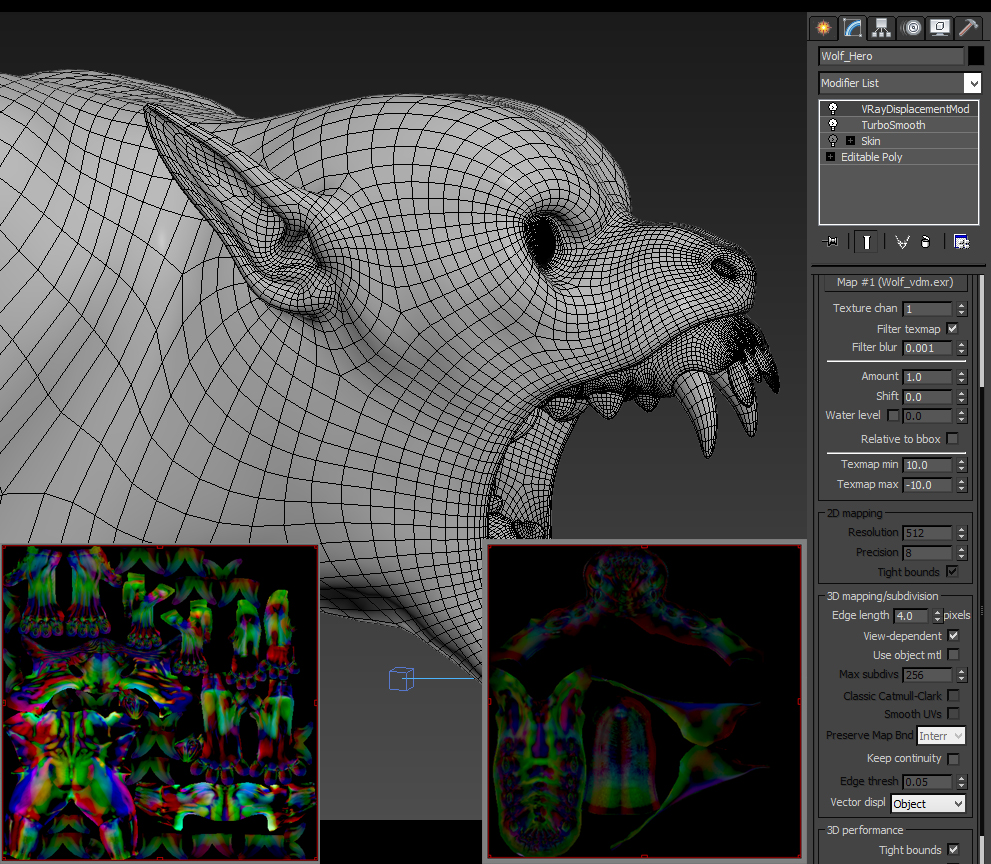Image resolution: width=991 pixels, height=864 pixels.
Task: Click the Max subdivs spinner arrows
Action: tap(961, 675)
